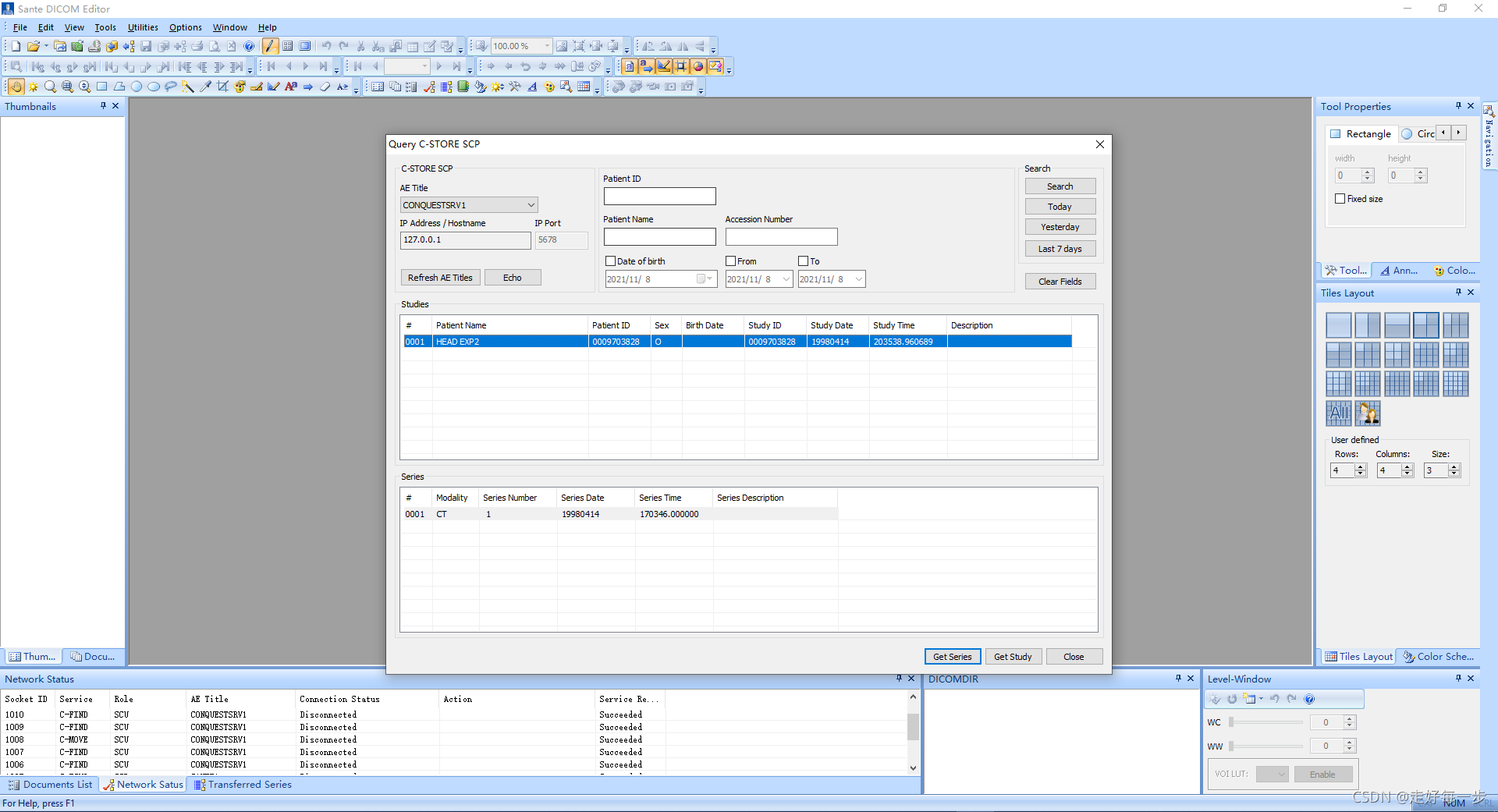
Task: Open the To date dropdown
Action: click(859, 279)
